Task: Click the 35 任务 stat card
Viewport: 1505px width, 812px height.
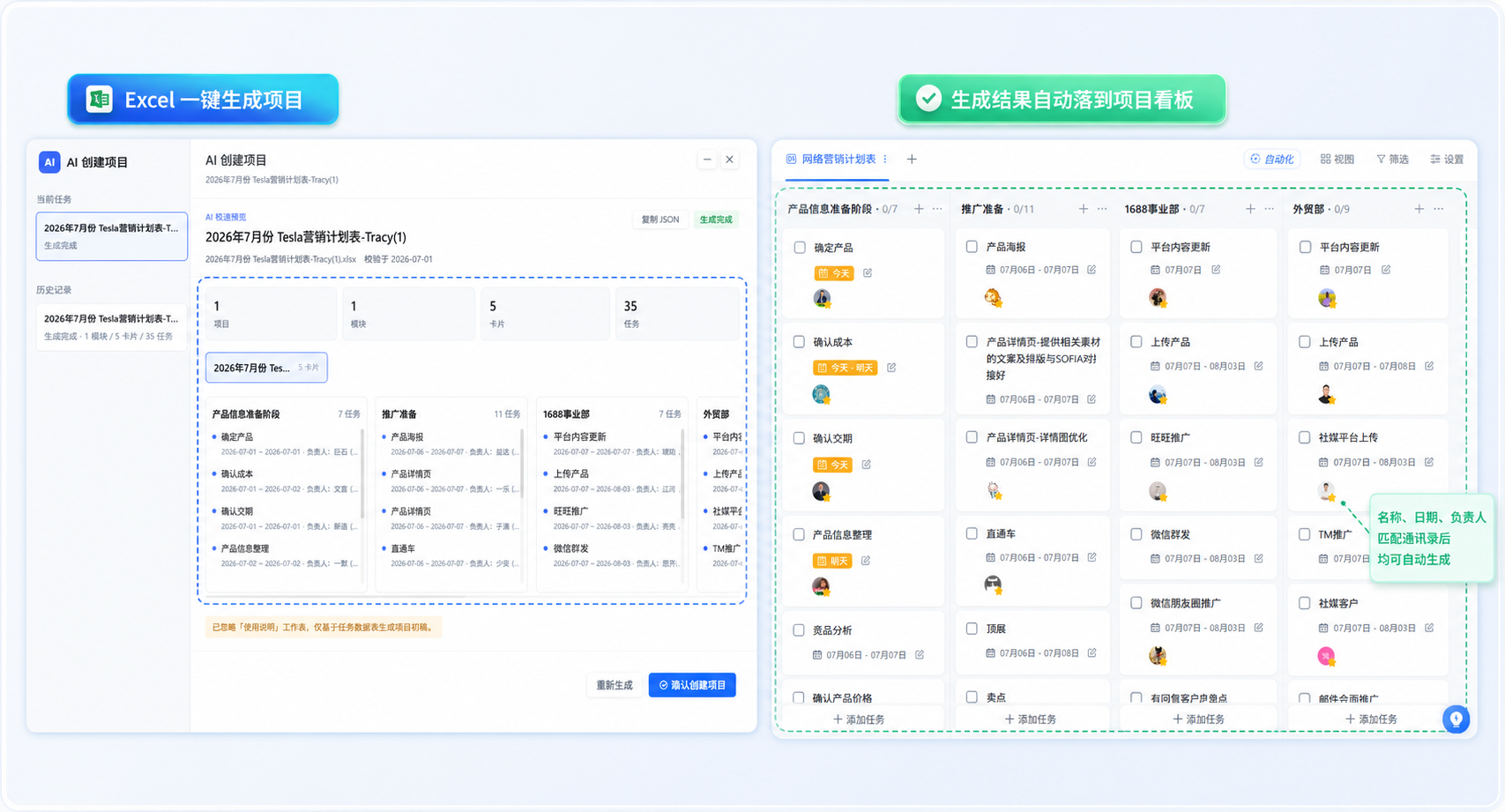Action: point(677,314)
